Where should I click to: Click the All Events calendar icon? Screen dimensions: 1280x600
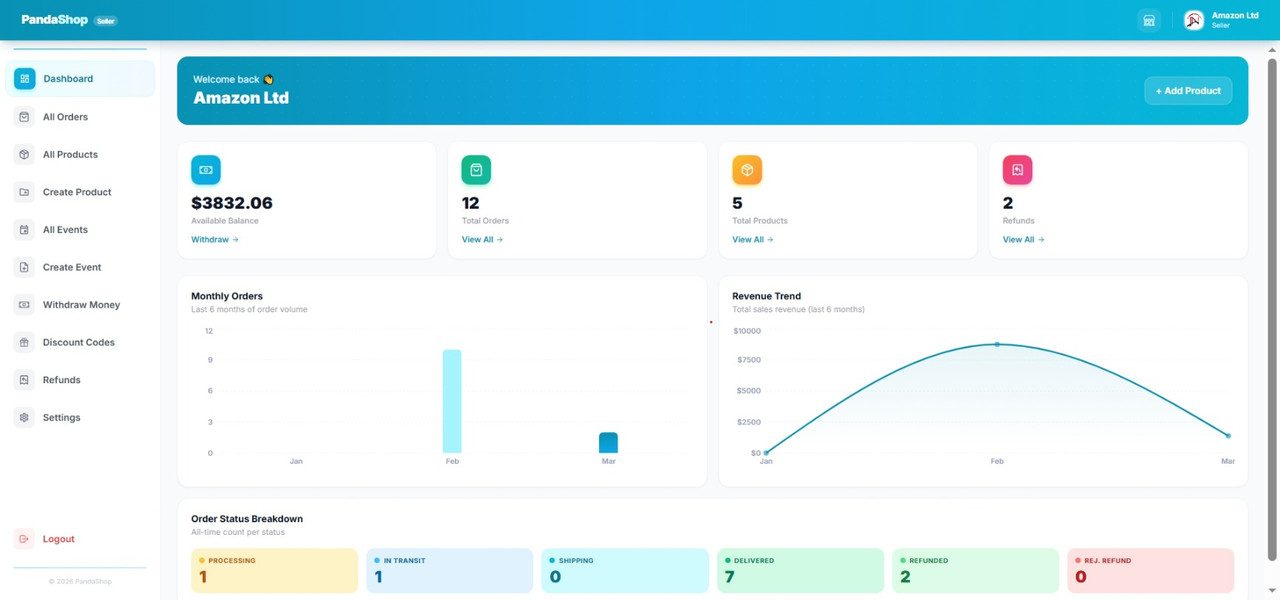point(24,229)
